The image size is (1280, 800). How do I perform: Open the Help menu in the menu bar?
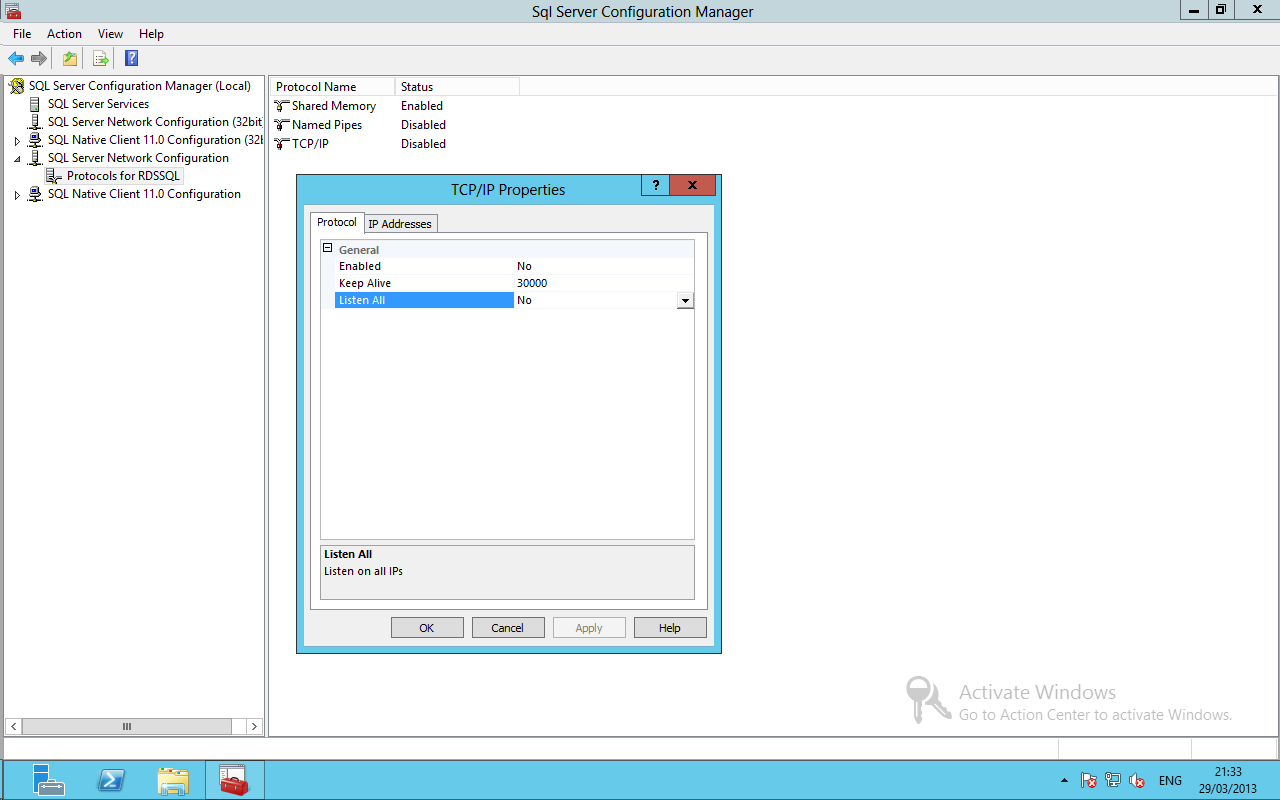coord(151,34)
